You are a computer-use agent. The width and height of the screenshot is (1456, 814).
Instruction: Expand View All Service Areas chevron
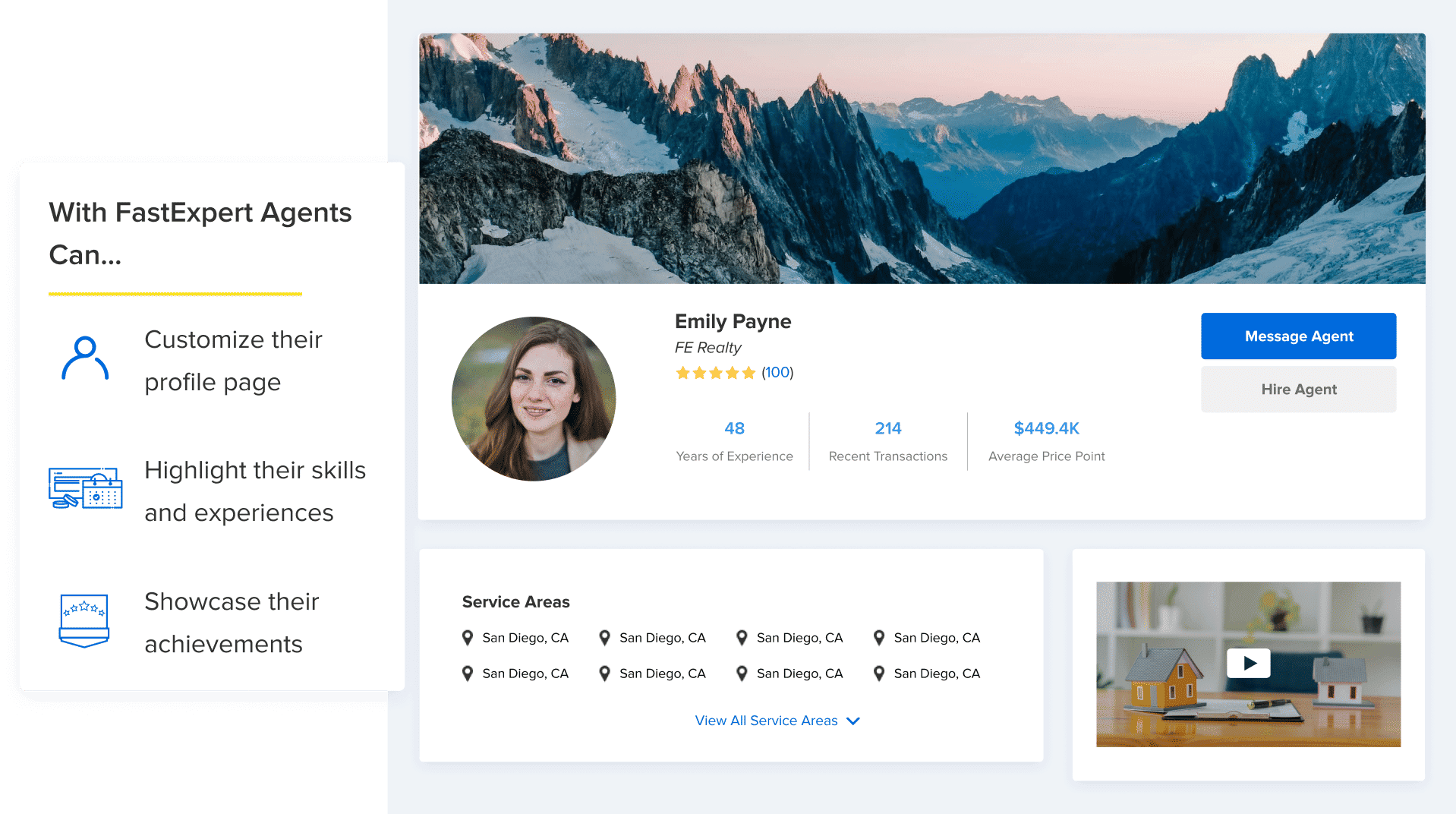[x=853, y=721]
